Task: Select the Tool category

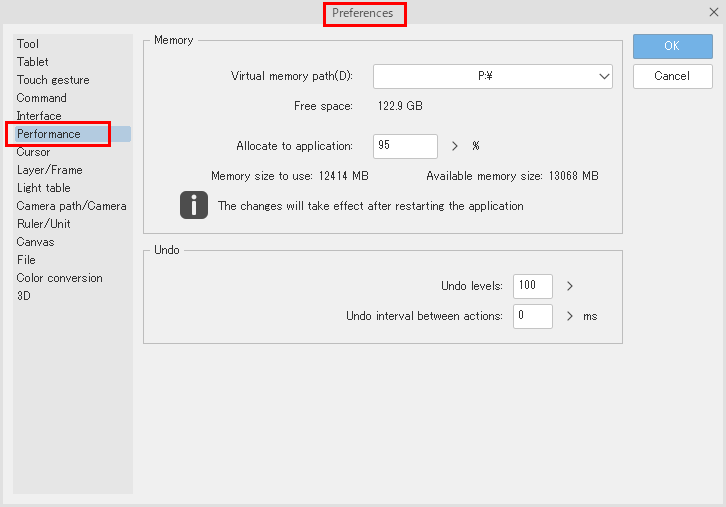Action: [28, 44]
